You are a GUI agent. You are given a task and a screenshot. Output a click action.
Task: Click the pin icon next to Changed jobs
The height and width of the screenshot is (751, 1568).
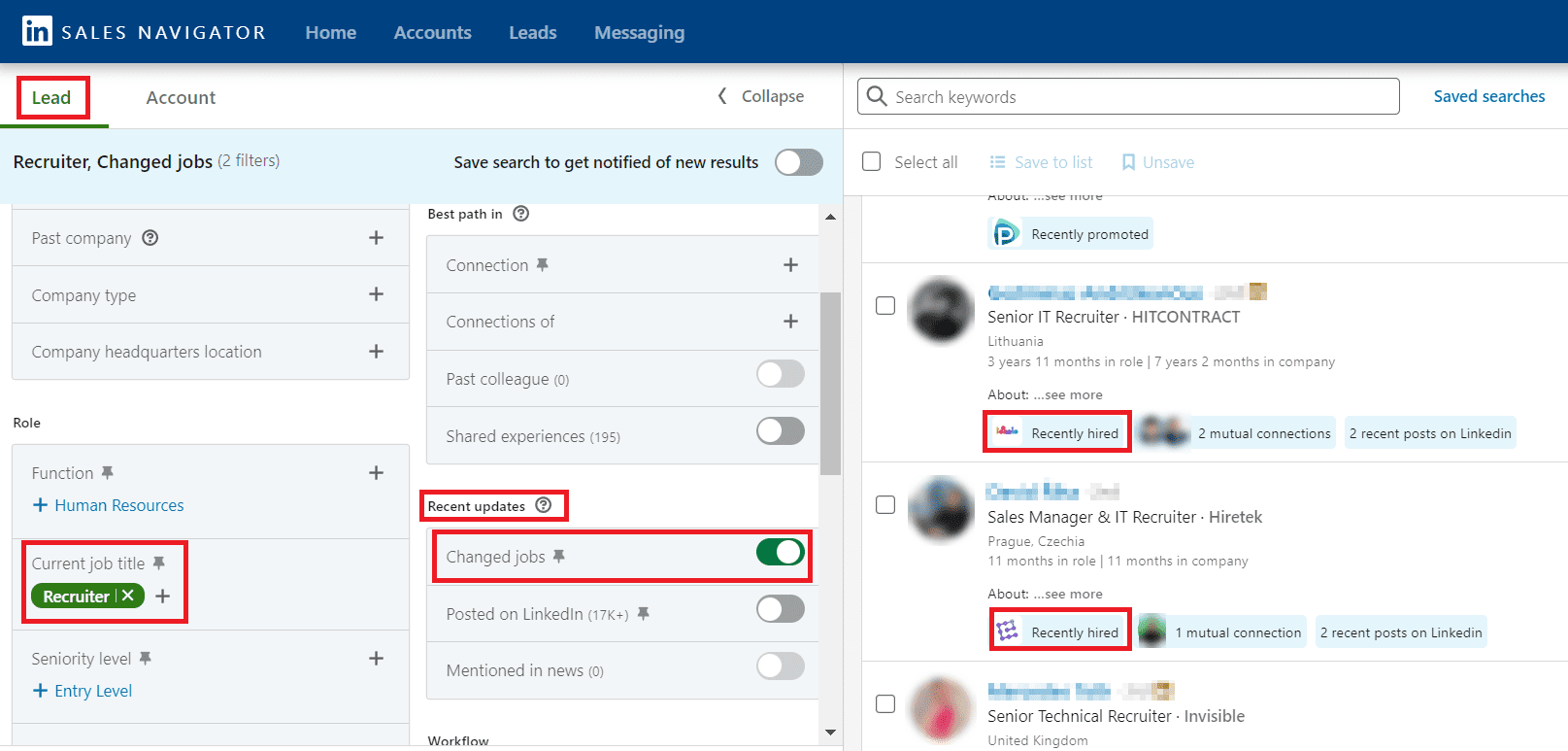click(559, 557)
